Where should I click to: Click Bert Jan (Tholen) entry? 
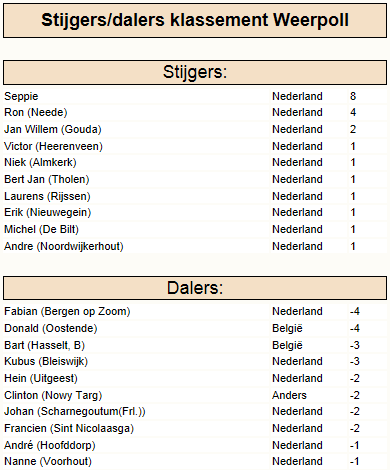click(x=47, y=179)
